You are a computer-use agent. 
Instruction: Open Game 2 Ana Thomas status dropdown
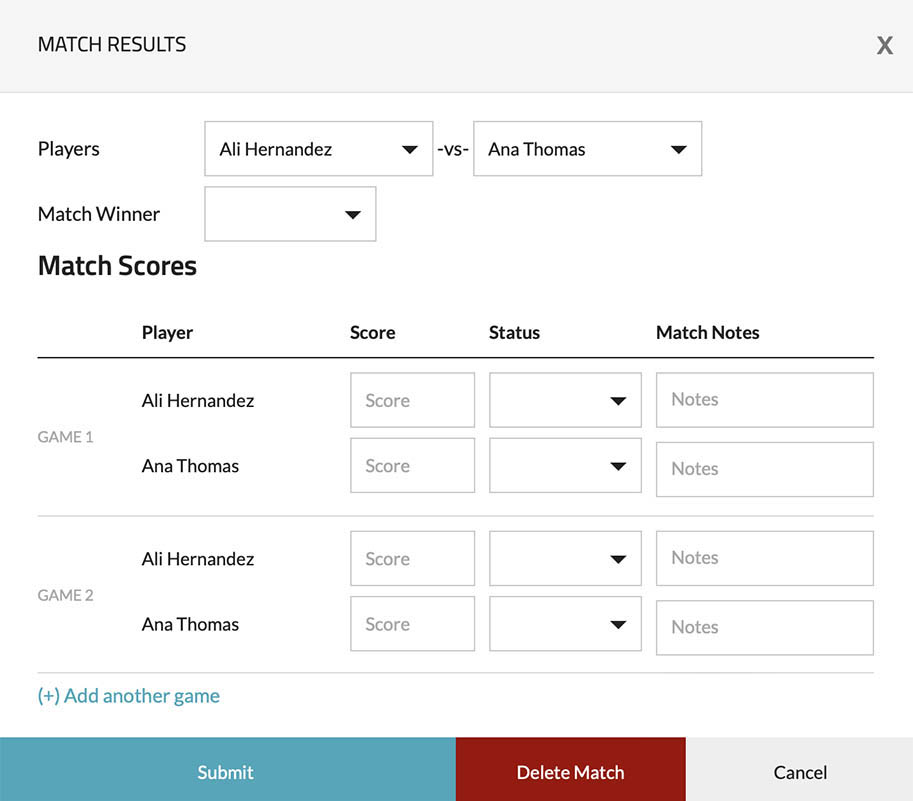565,625
